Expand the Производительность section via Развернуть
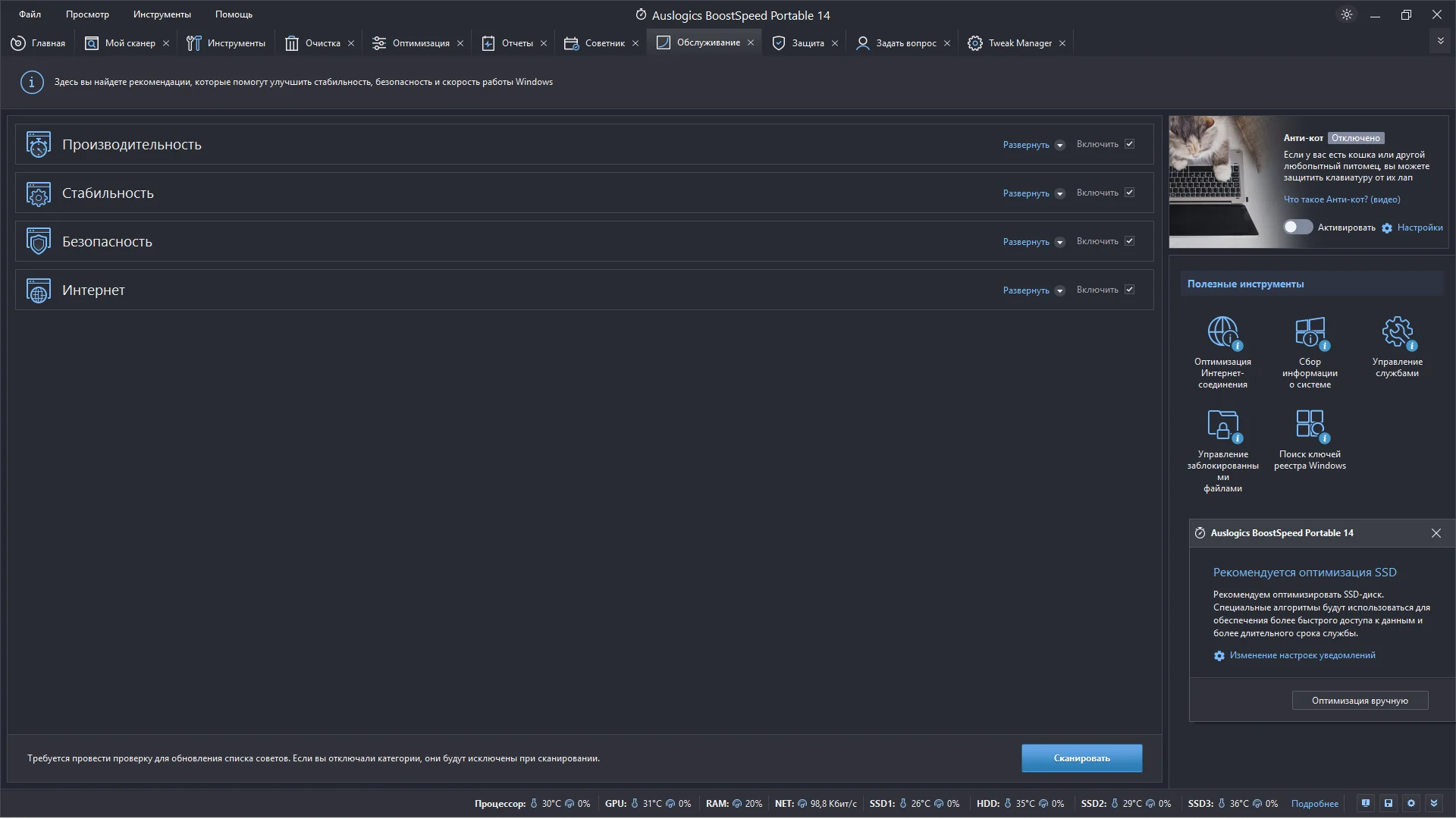Image resolution: width=1456 pixels, height=819 pixels. click(1034, 145)
